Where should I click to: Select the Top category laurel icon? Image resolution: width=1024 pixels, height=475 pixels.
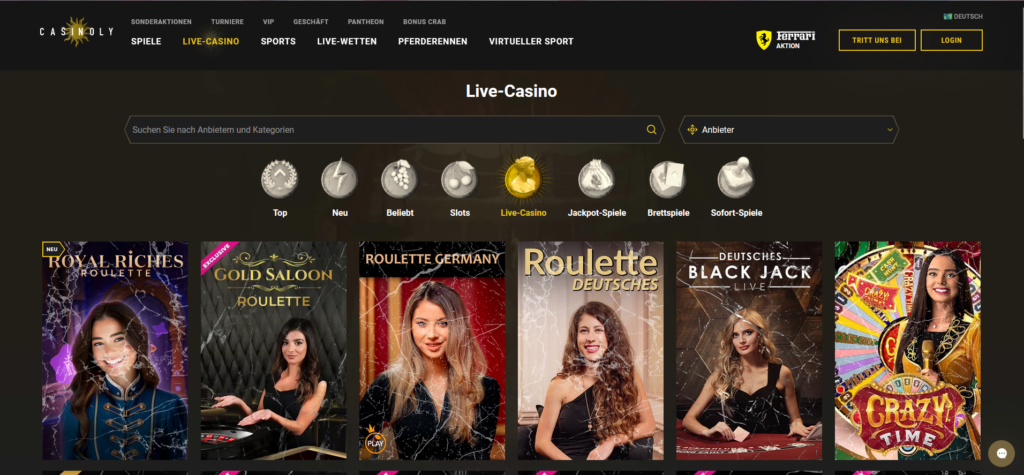280,179
